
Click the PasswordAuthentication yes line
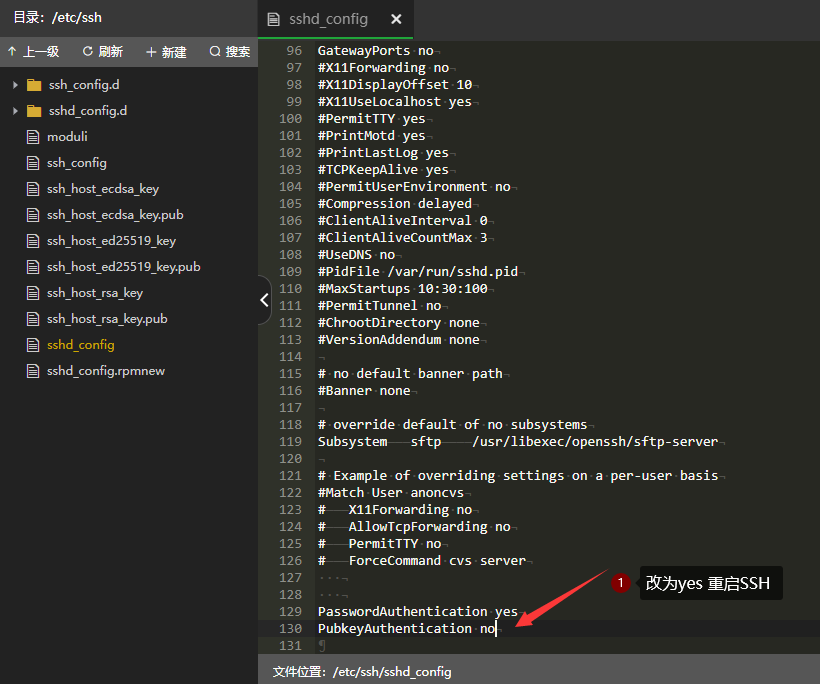point(418,612)
